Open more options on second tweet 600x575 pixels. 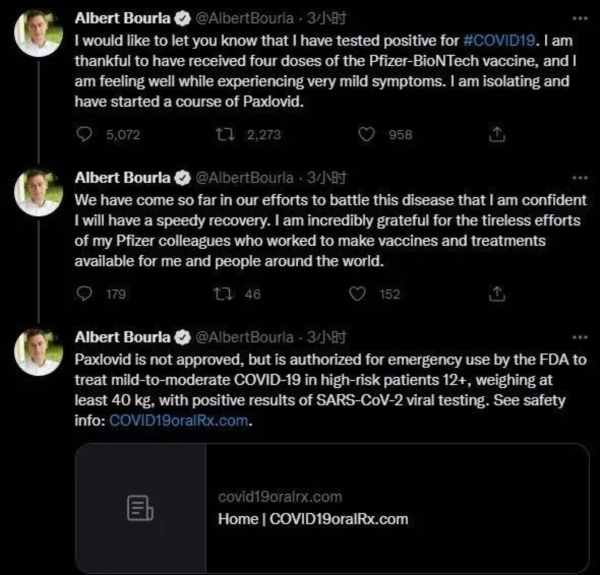click(x=580, y=178)
